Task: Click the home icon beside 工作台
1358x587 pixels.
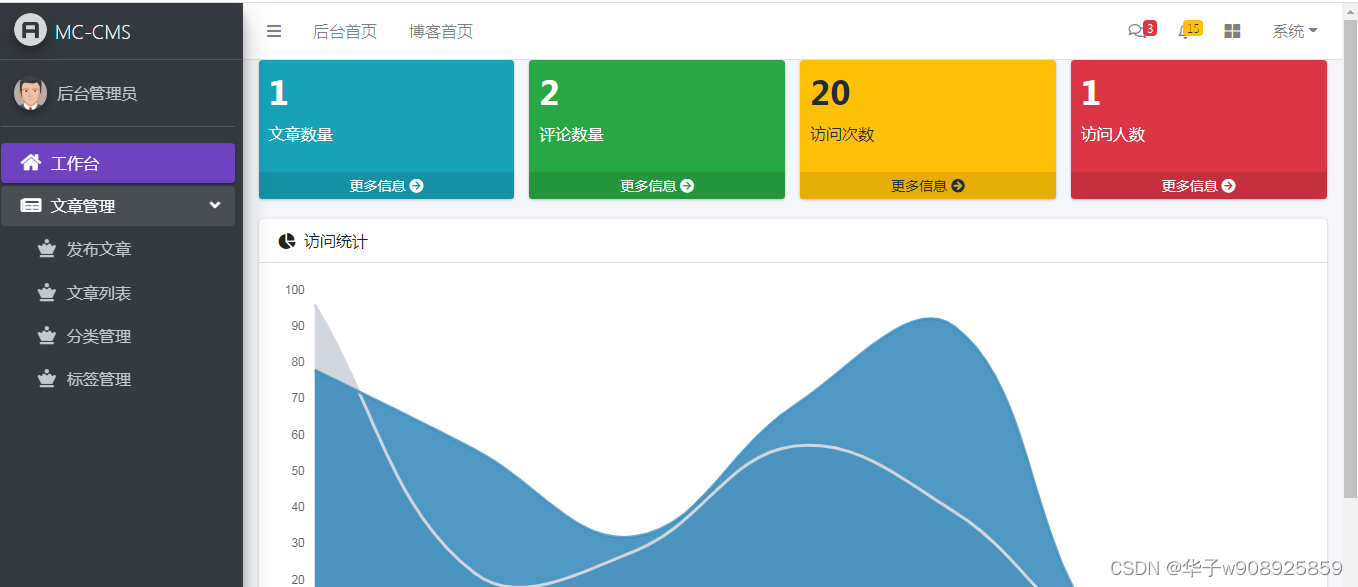Action: tap(31, 163)
